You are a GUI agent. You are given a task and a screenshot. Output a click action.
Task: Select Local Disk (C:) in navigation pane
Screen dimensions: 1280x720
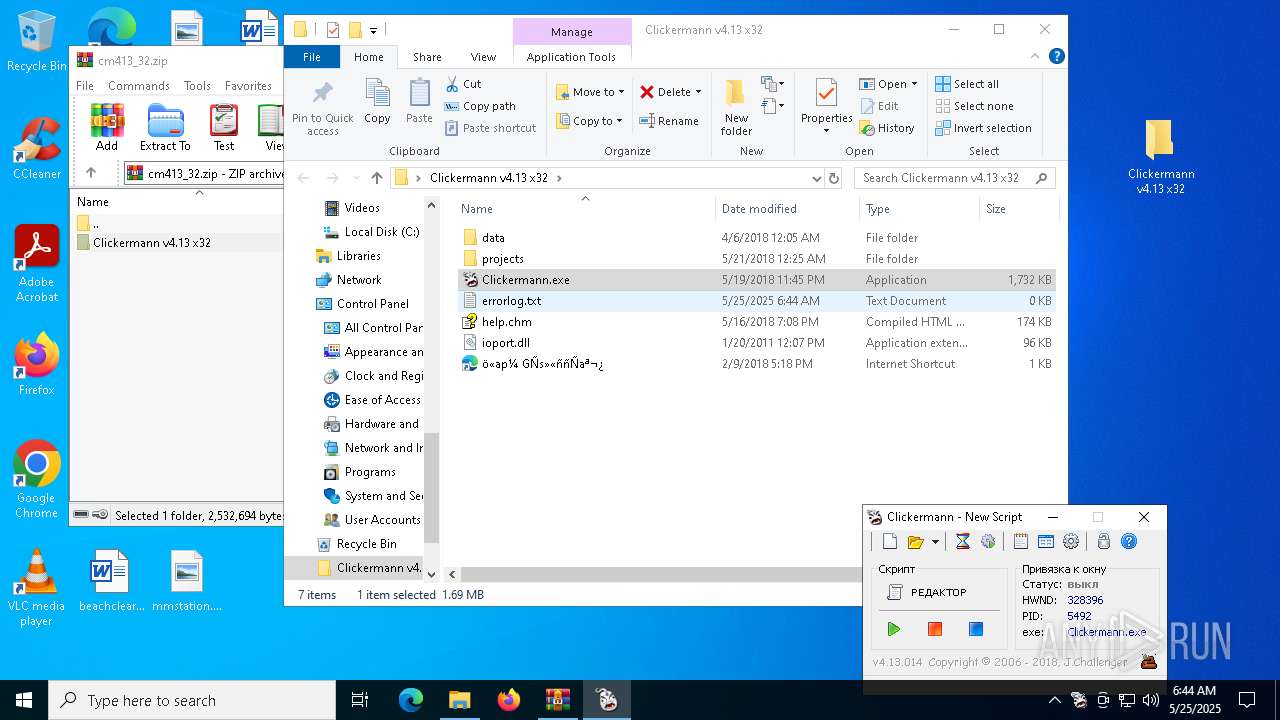point(372,232)
